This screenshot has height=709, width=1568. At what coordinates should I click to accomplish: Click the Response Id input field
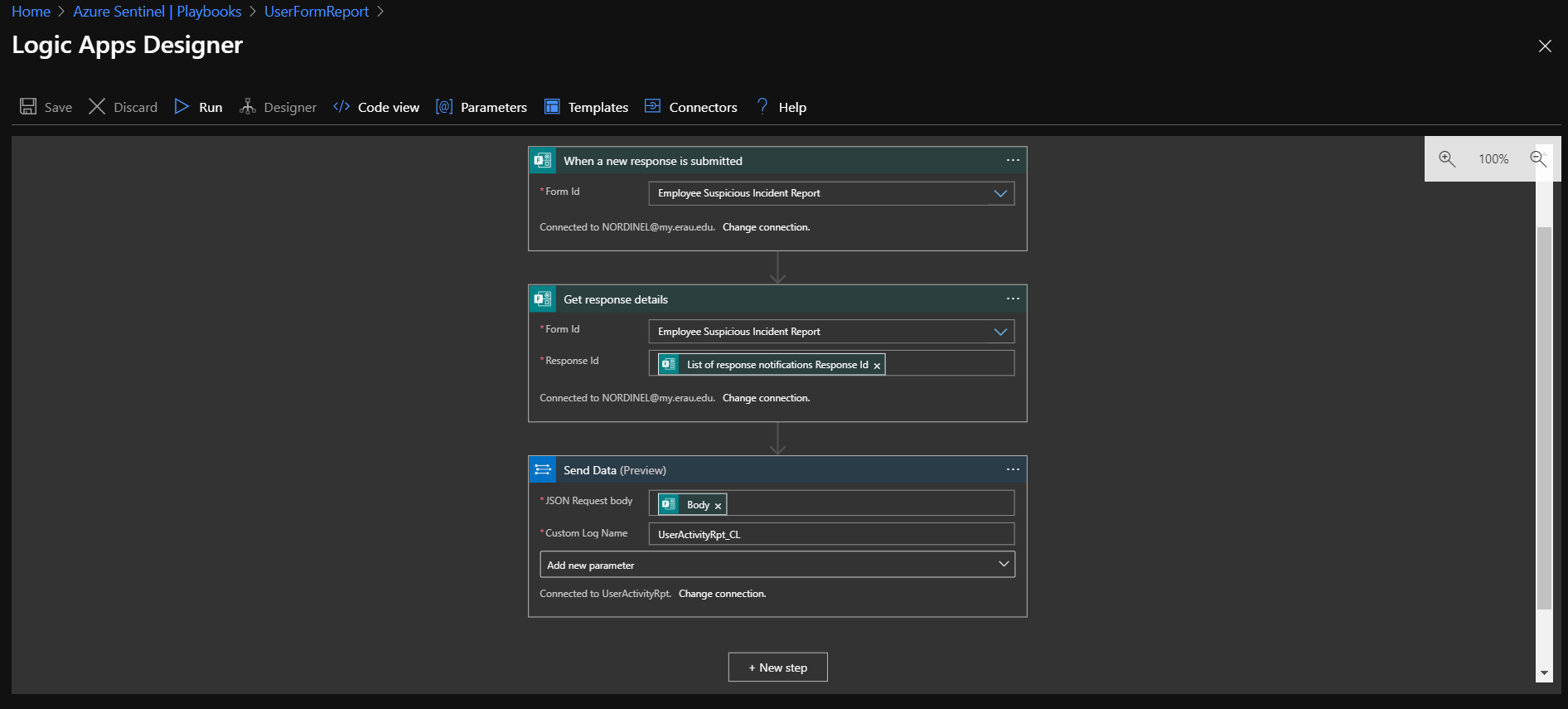click(831, 363)
